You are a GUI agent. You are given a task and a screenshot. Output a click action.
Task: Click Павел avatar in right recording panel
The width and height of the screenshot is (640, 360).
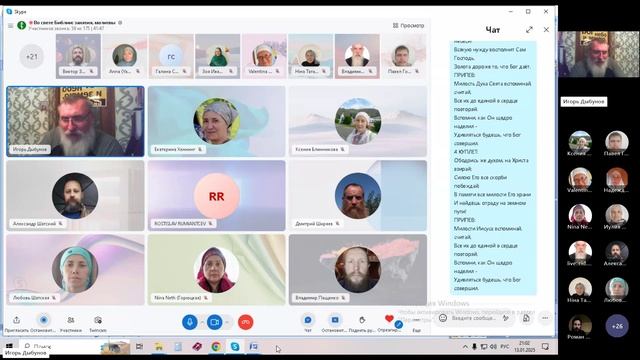pyautogui.click(x=617, y=142)
